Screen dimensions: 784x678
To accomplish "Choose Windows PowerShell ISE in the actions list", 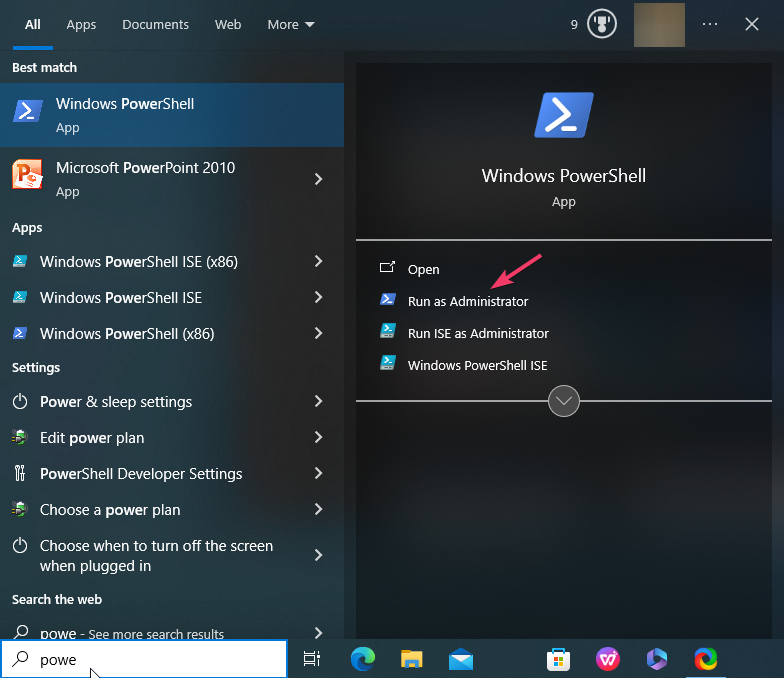I will coord(478,366).
